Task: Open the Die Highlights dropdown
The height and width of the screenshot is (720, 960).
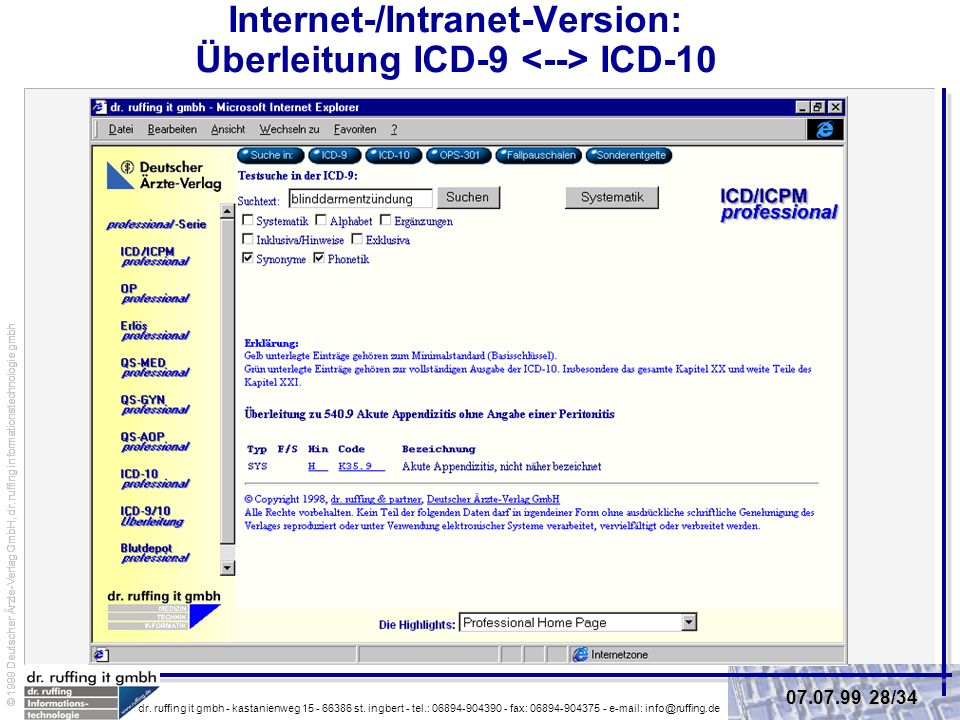Action: click(x=689, y=623)
